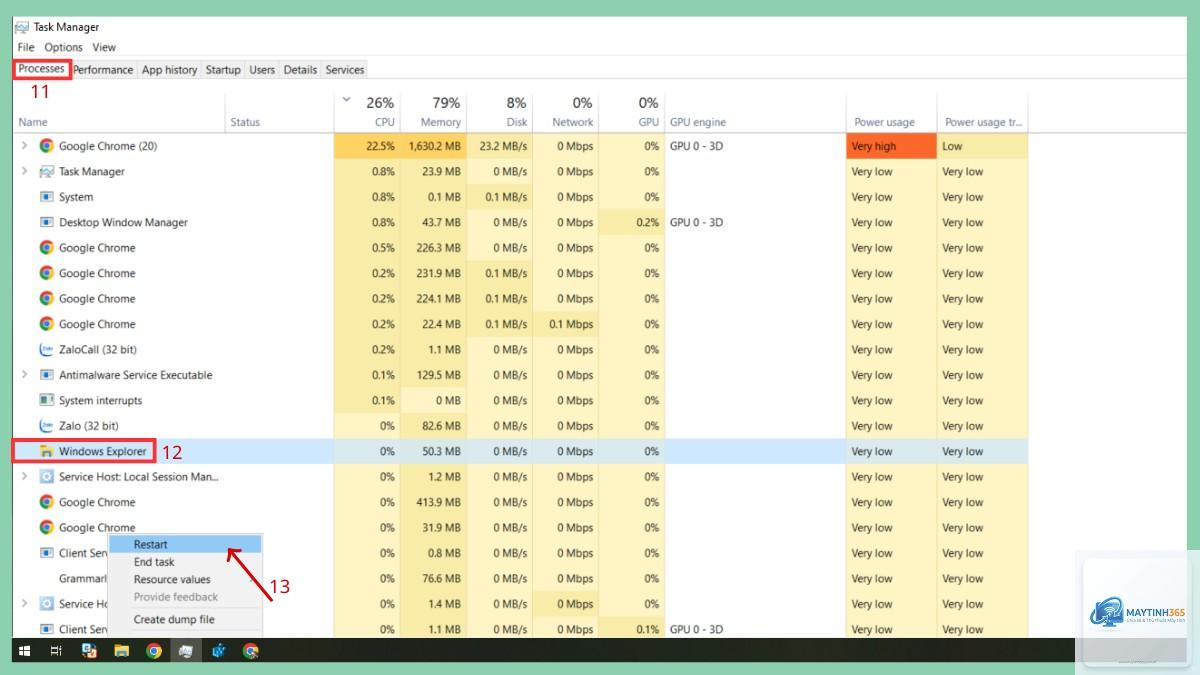Sort by the Memory column header
The width and height of the screenshot is (1200, 675).
pyautogui.click(x=434, y=112)
